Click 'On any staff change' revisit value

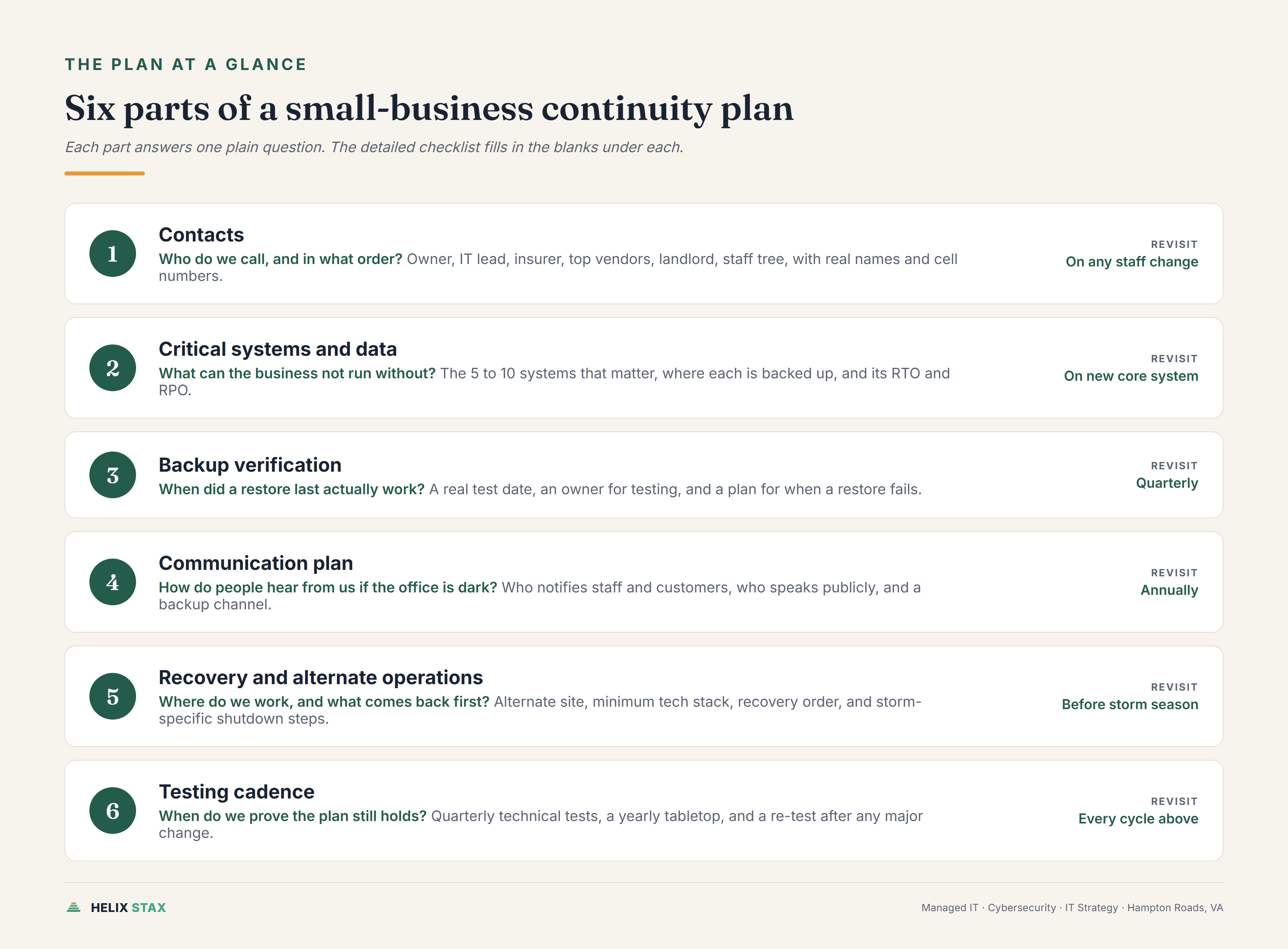point(1132,262)
